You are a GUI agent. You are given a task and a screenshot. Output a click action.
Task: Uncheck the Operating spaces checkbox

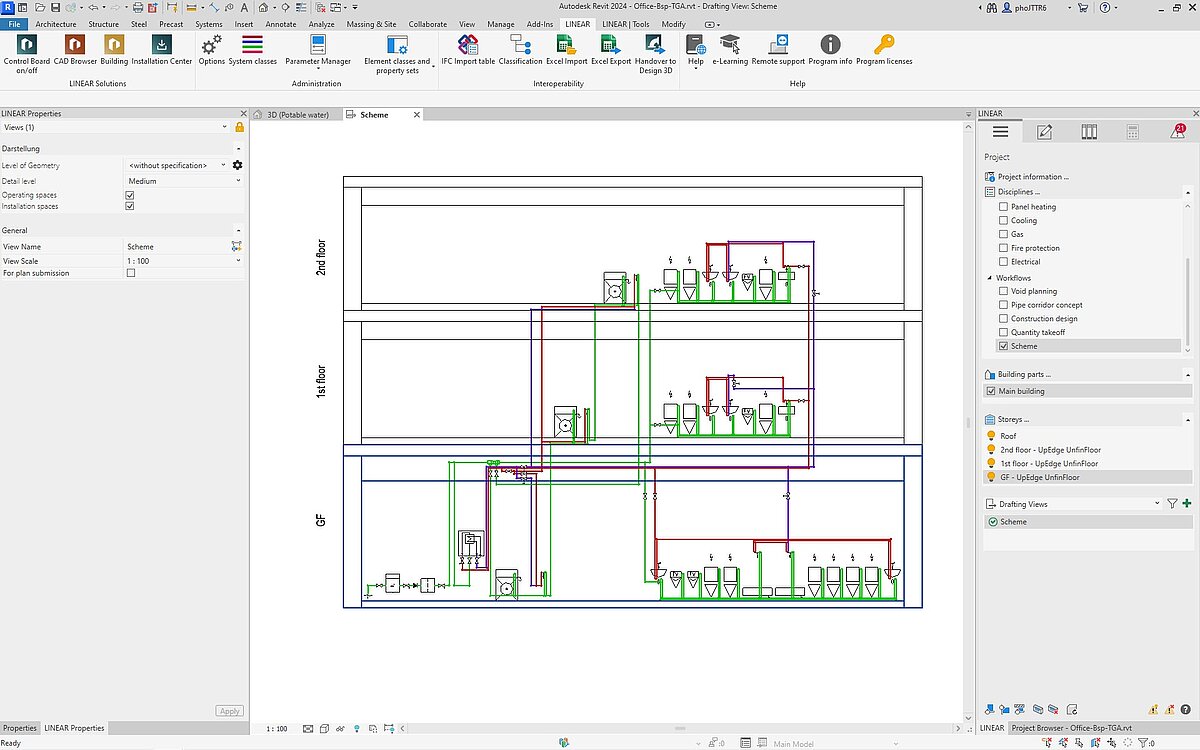[x=130, y=195]
